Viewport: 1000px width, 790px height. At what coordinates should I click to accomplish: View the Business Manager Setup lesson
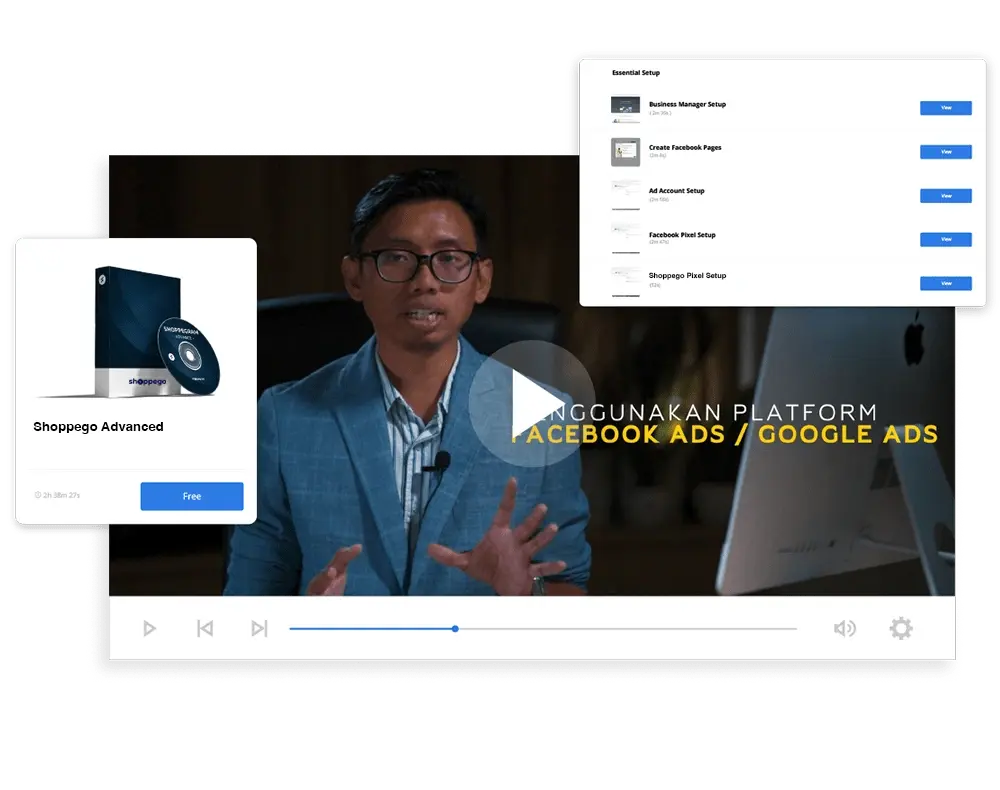pos(946,108)
